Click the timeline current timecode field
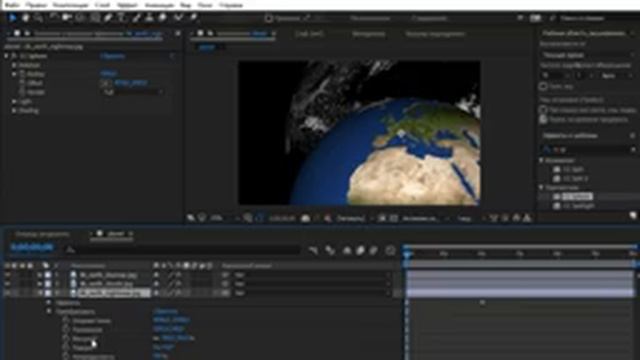 coord(32,247)
